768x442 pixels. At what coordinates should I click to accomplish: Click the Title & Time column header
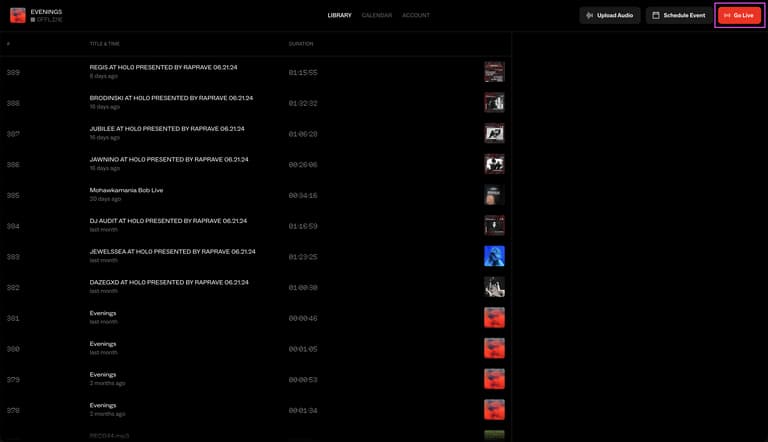(x=104, y=44)
